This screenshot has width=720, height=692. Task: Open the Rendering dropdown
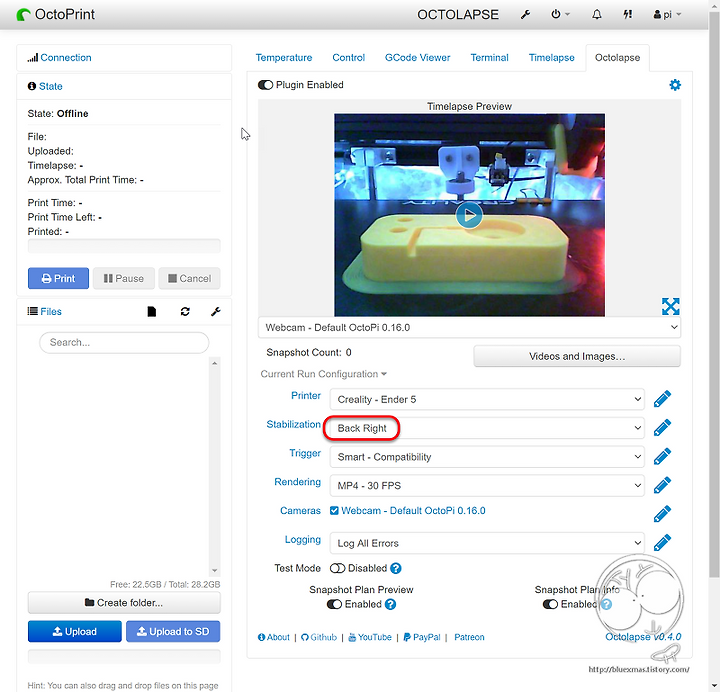[x=487, y=485]
